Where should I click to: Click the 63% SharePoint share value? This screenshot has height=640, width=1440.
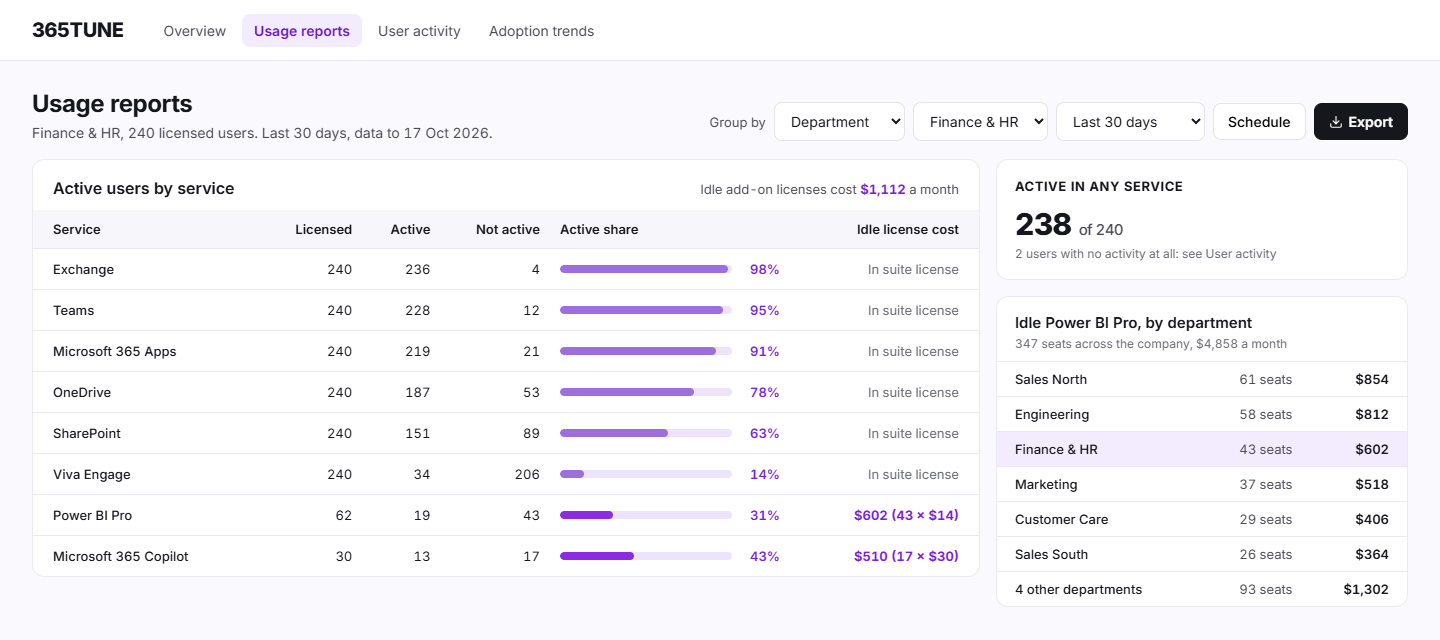point(764,433)
